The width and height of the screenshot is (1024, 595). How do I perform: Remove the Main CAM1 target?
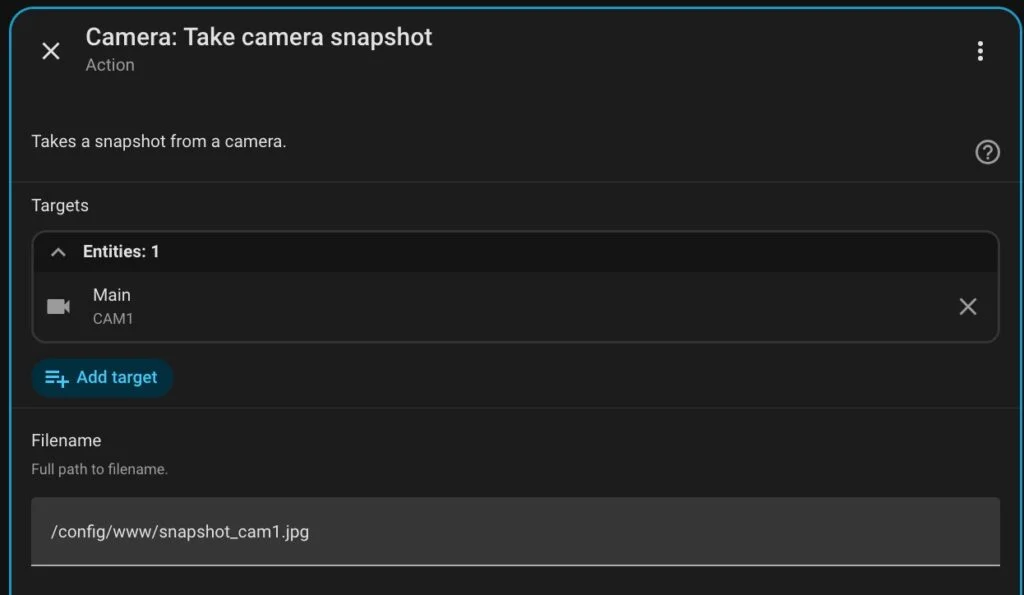click(967, 307)
